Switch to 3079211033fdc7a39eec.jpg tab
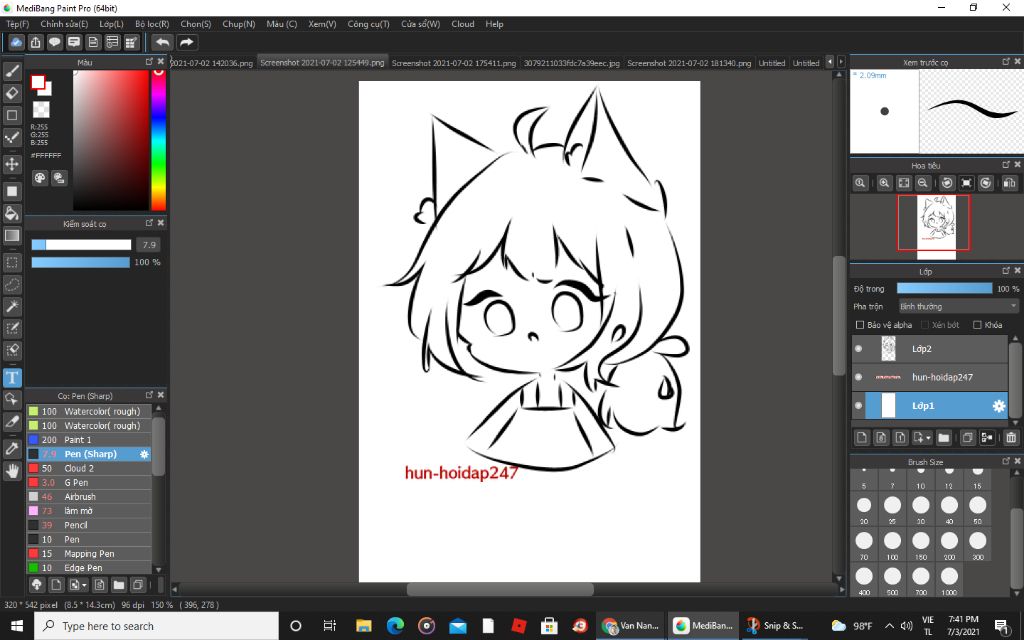 coord(571,63)
